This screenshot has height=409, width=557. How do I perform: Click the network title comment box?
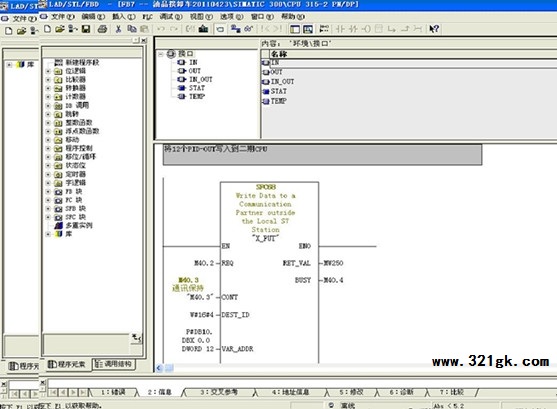coord(322,155)
